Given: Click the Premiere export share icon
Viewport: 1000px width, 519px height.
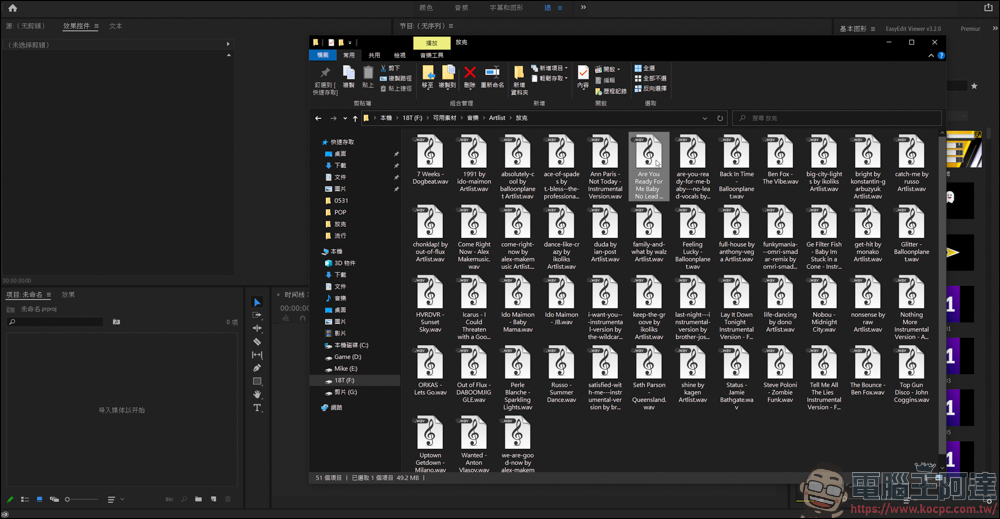Looking at the screenshot, I should [x=987, y=8].
